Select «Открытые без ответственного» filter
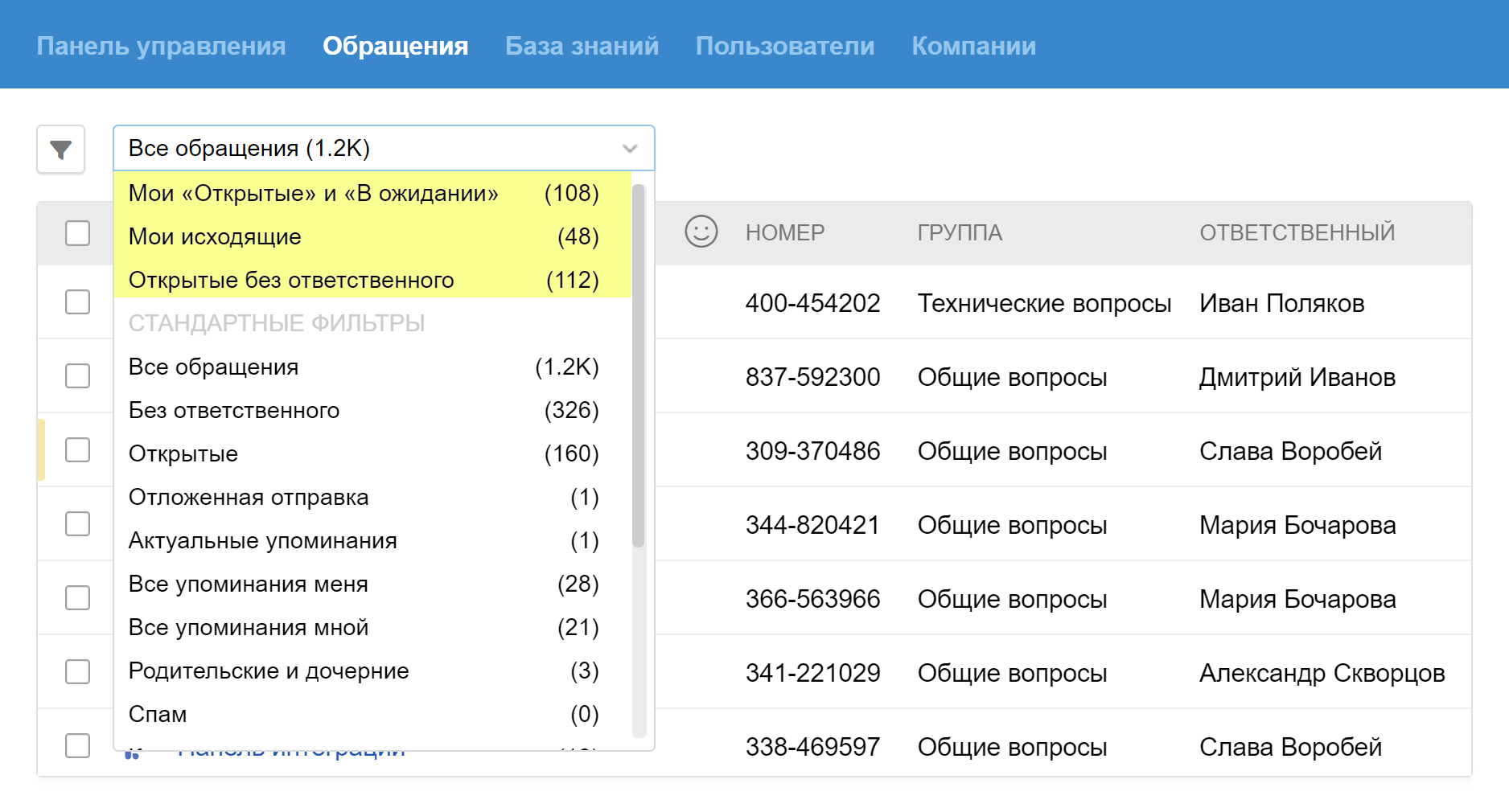 pos(372,281)
